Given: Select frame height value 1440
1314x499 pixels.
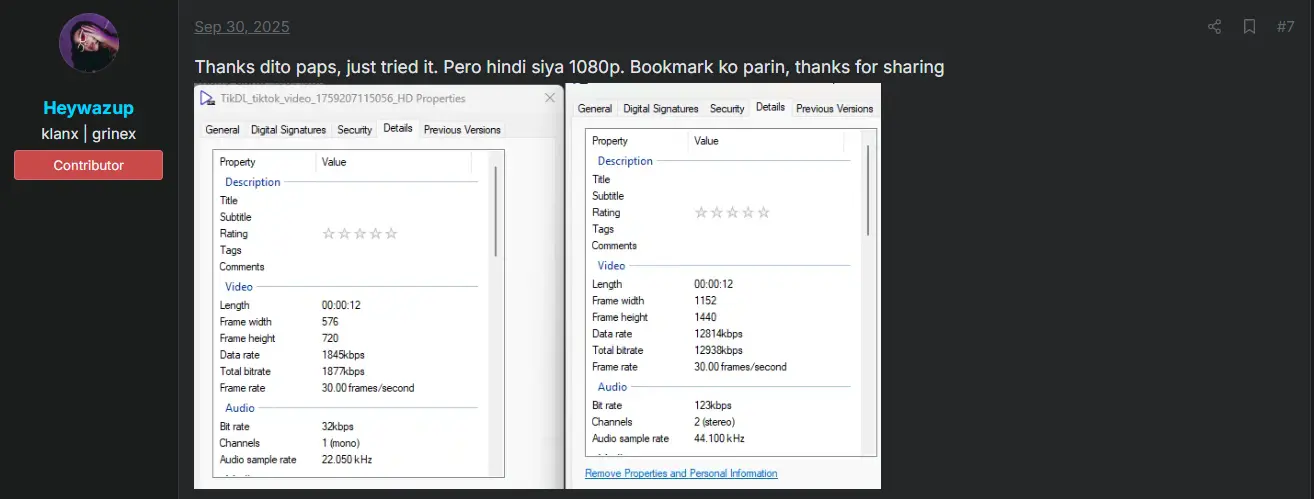Looking at the screenshot, I should click(705, 317).
